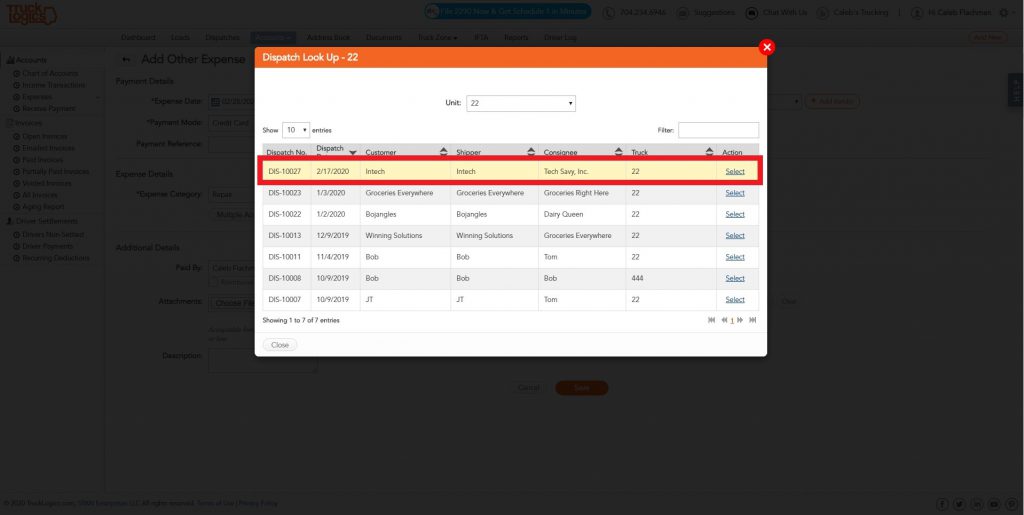Image resolution: width=1024 pixels, height=515 pixels.
Task: Click the settings gear icon in header
Action: [1003, 12]
